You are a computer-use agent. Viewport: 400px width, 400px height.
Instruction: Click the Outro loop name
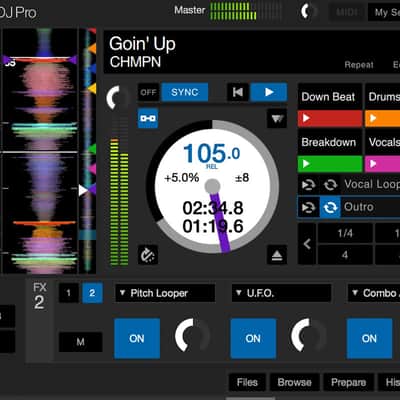[x=359, y=207]
